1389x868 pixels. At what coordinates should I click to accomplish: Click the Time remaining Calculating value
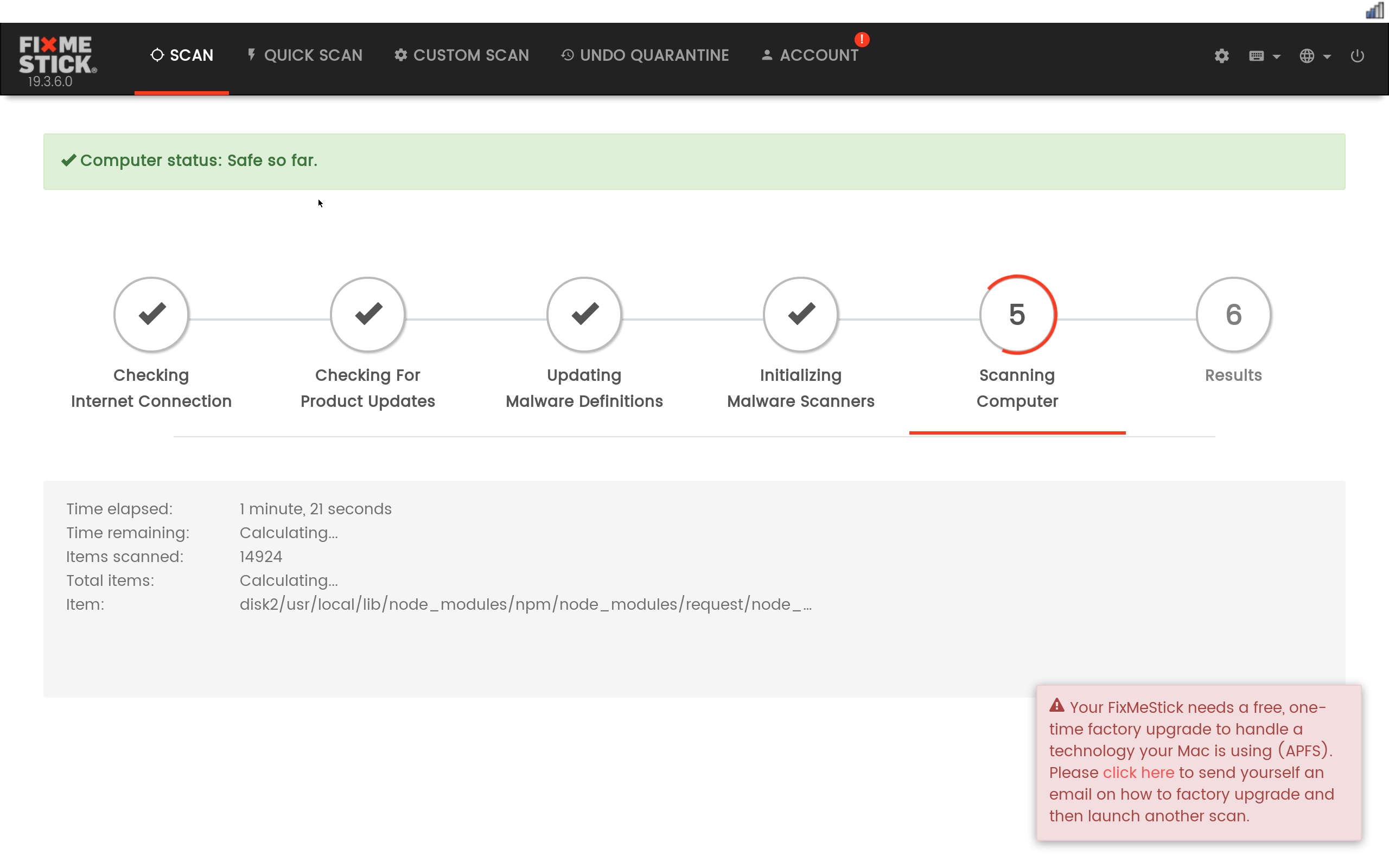[x=289, y=533]
